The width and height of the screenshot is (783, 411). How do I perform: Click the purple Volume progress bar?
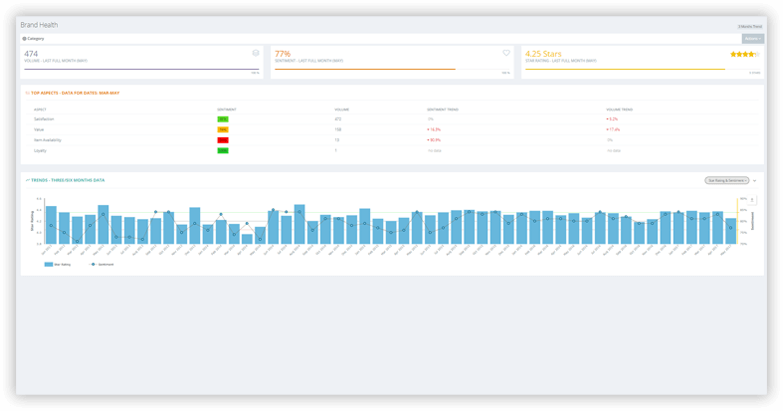click(x=142, y=69)
